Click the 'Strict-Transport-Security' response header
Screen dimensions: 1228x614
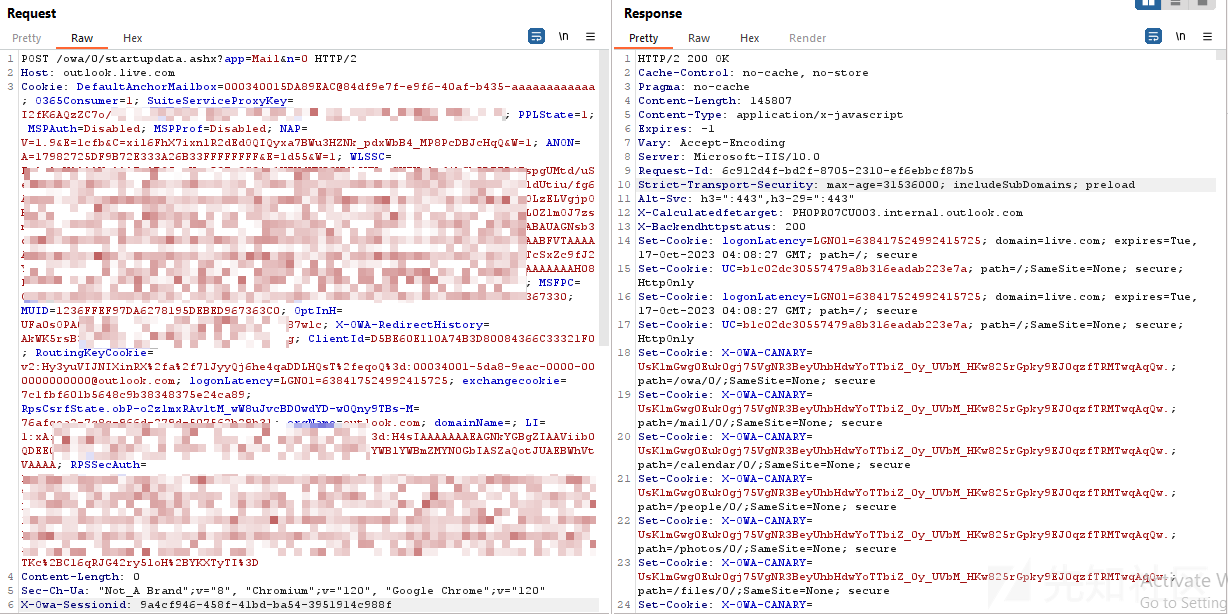tap(887, 185)
